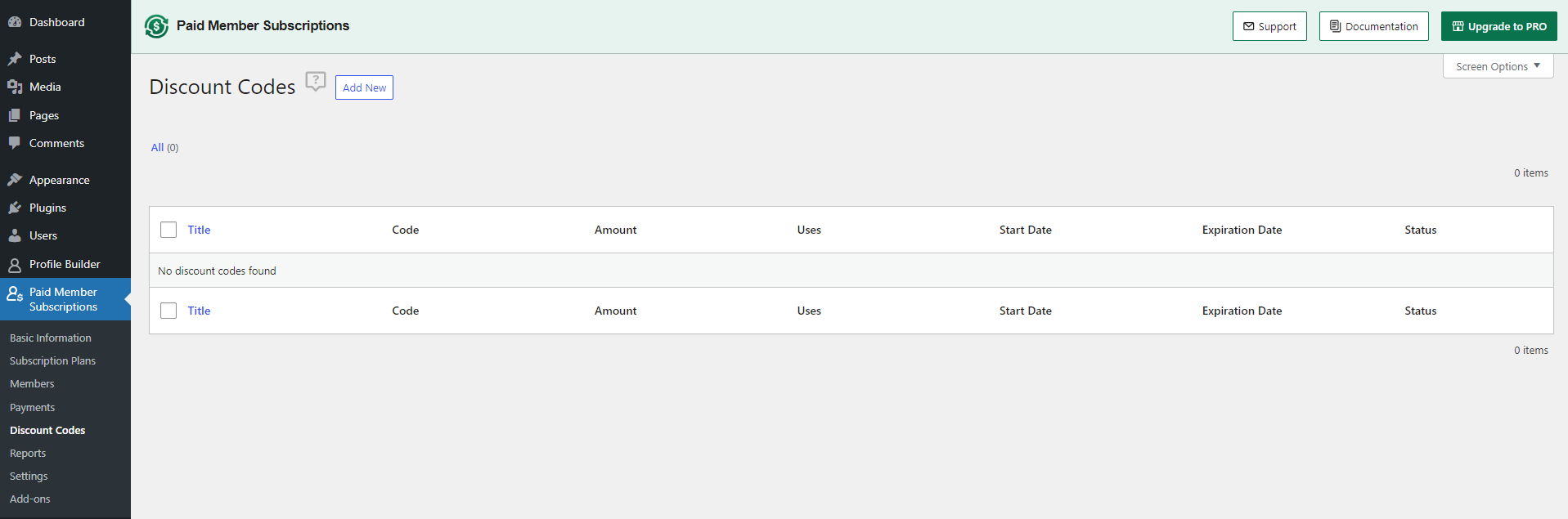Open the Documentation button
Screen dimensions: 1568x519
(1374, 26)
